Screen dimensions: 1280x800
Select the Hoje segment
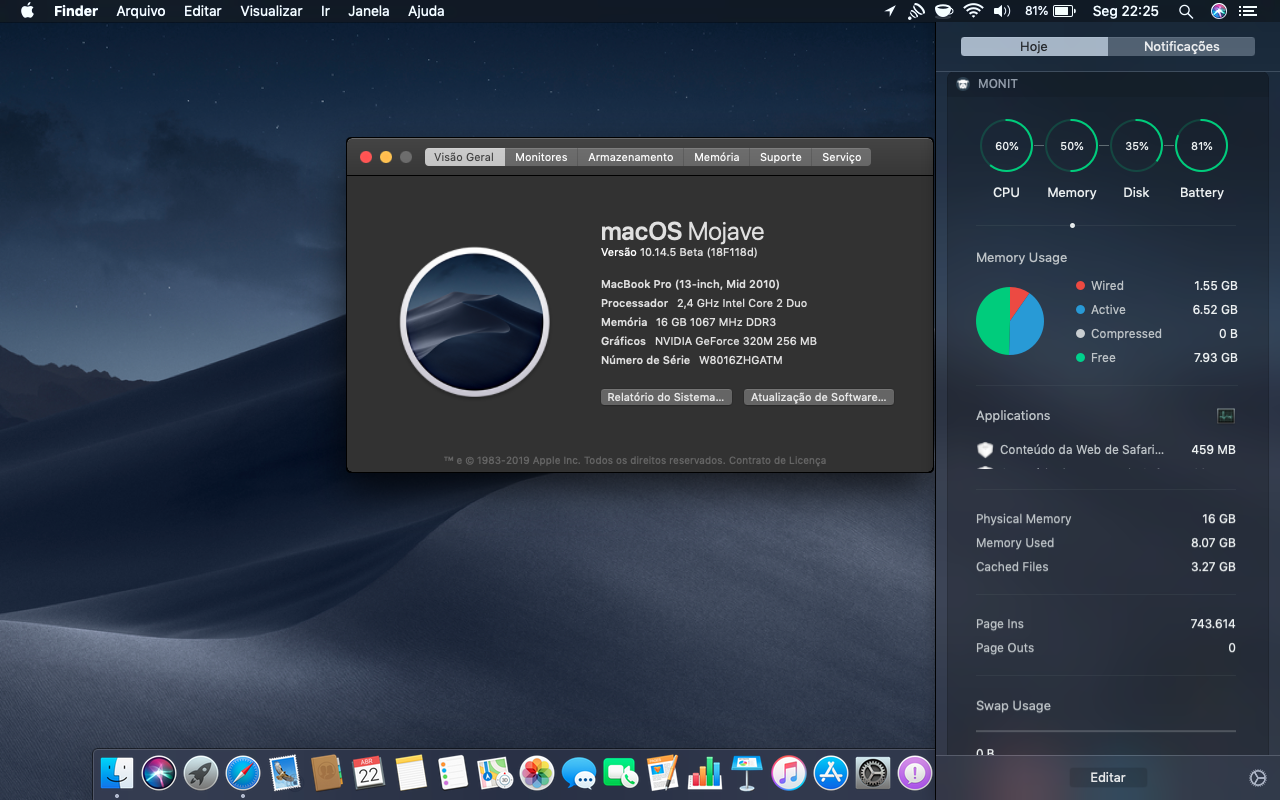tap(1034, 47)
